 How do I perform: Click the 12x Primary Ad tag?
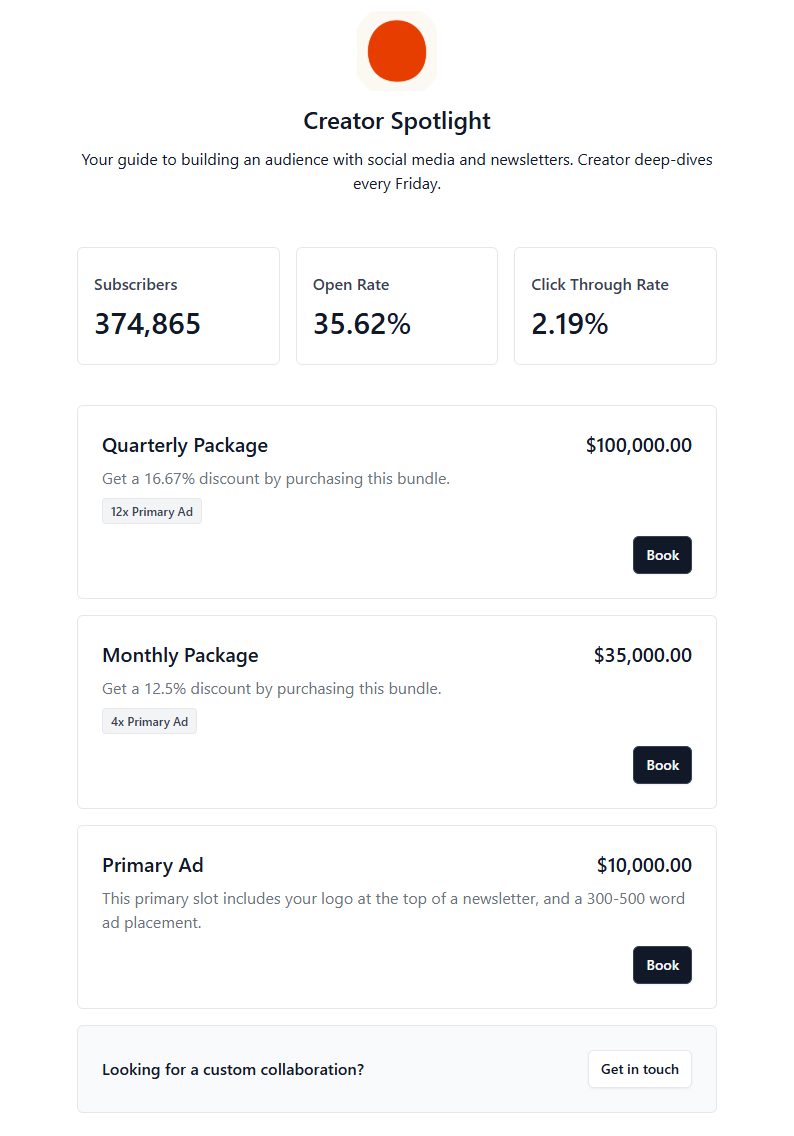point(152,512)
